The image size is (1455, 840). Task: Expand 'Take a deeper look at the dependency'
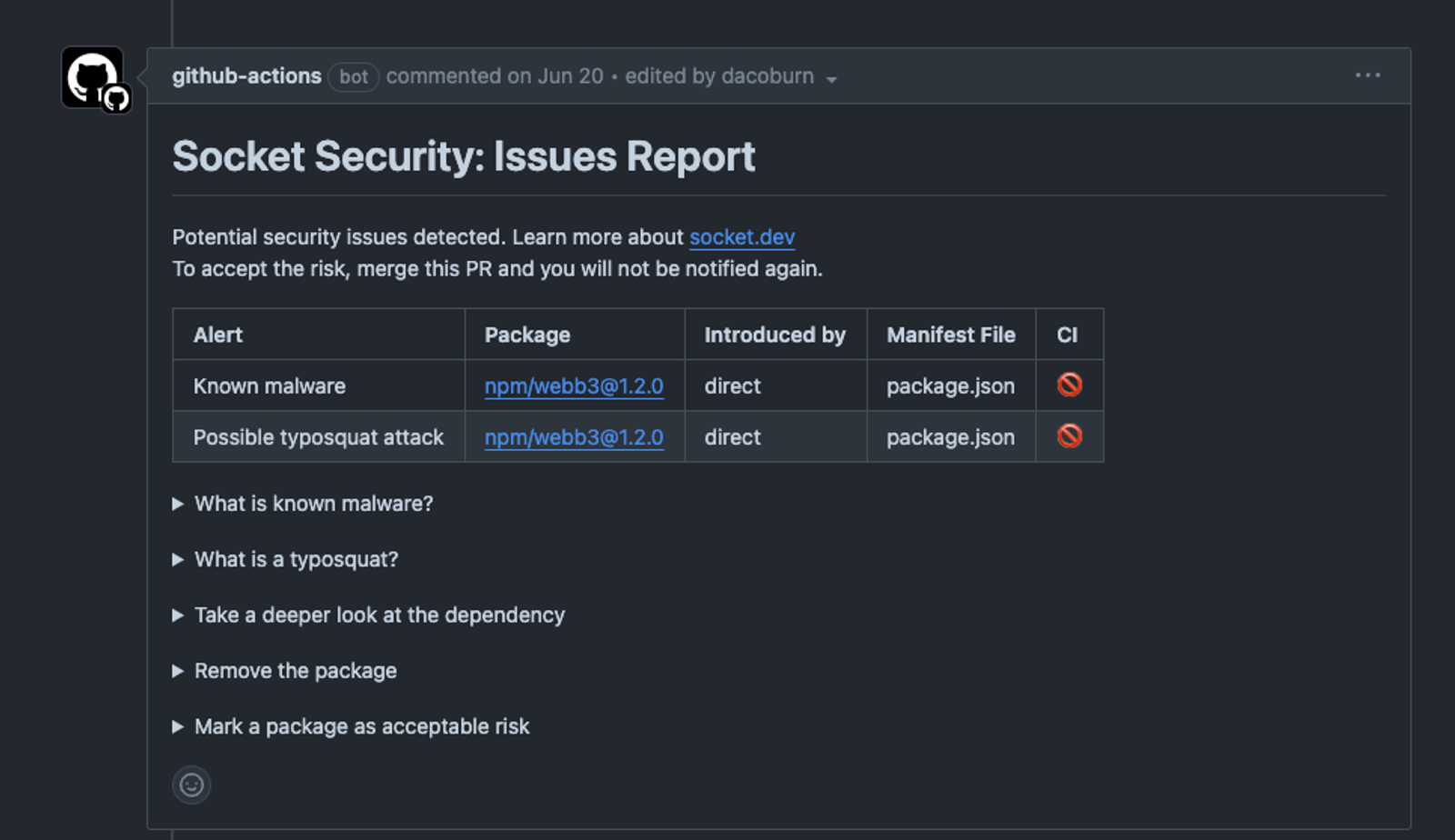368,615
